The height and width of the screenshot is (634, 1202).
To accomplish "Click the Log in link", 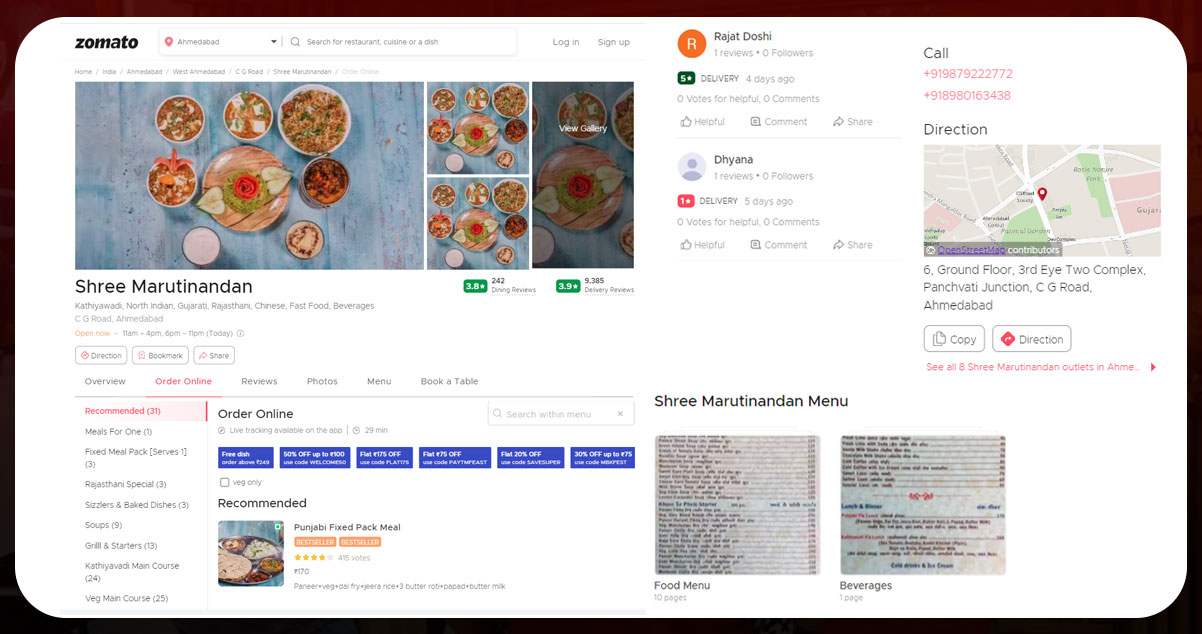I will pyautogui.click(x=565, y=42).
